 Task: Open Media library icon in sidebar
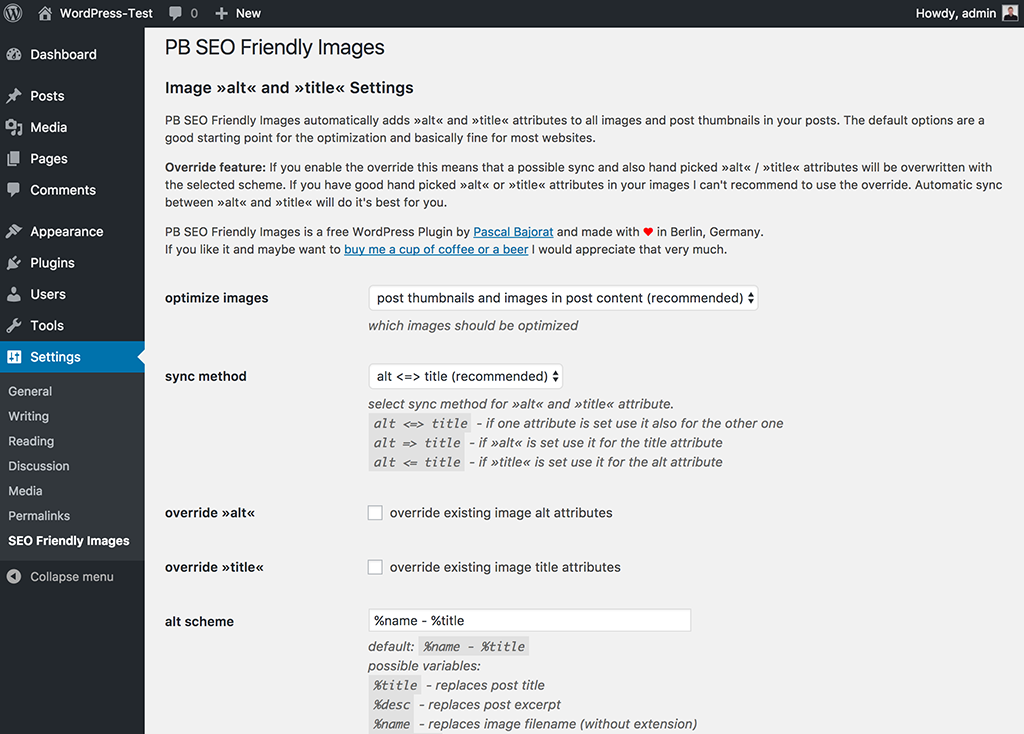[14, 127]
